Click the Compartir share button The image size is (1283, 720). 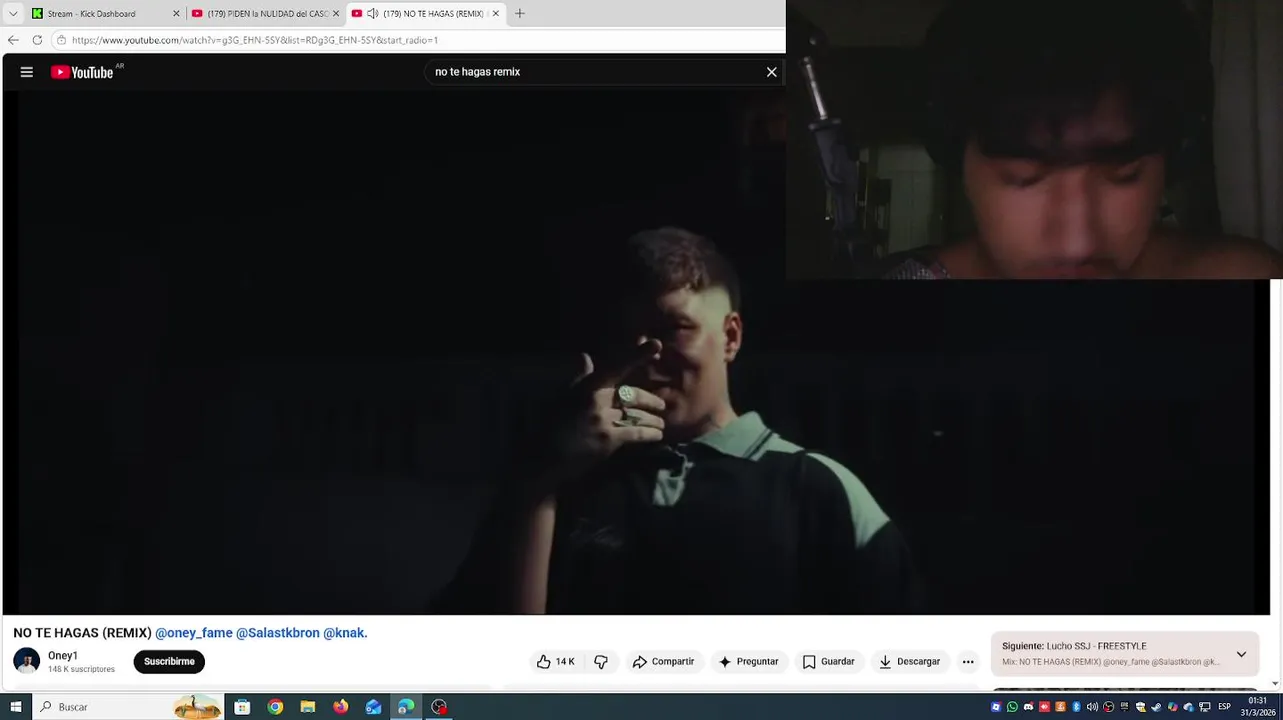663,661
